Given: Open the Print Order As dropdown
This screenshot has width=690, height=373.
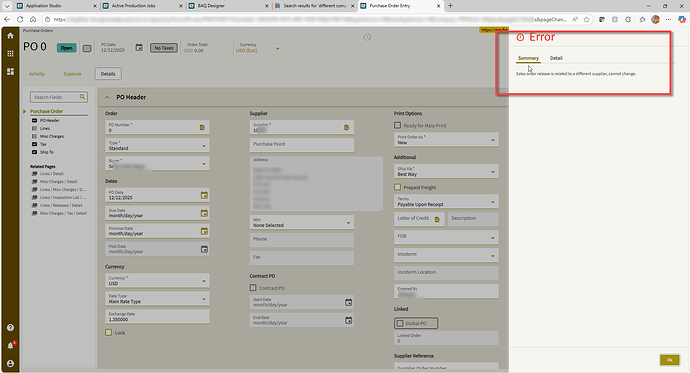Looking at the screenshot, I should click(x=446, y=139).
